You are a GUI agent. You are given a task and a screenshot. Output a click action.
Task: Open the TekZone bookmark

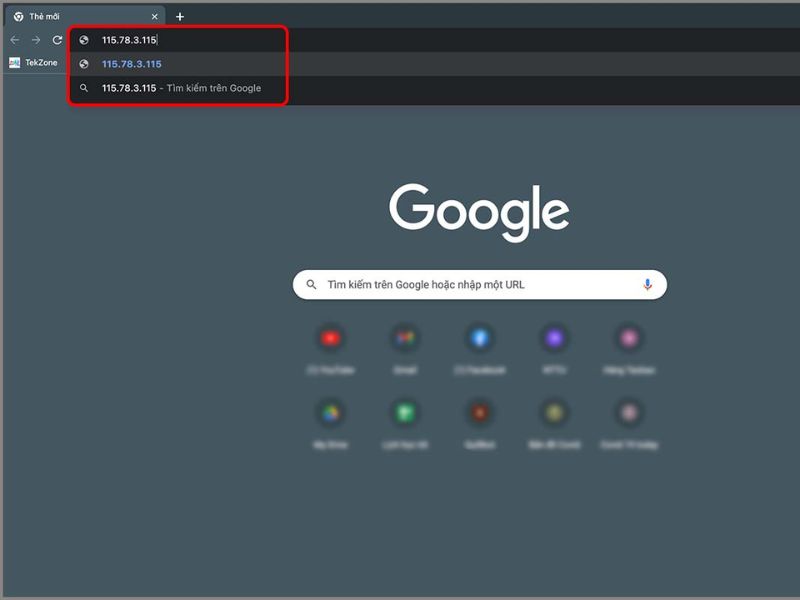(x=34, y=63)
